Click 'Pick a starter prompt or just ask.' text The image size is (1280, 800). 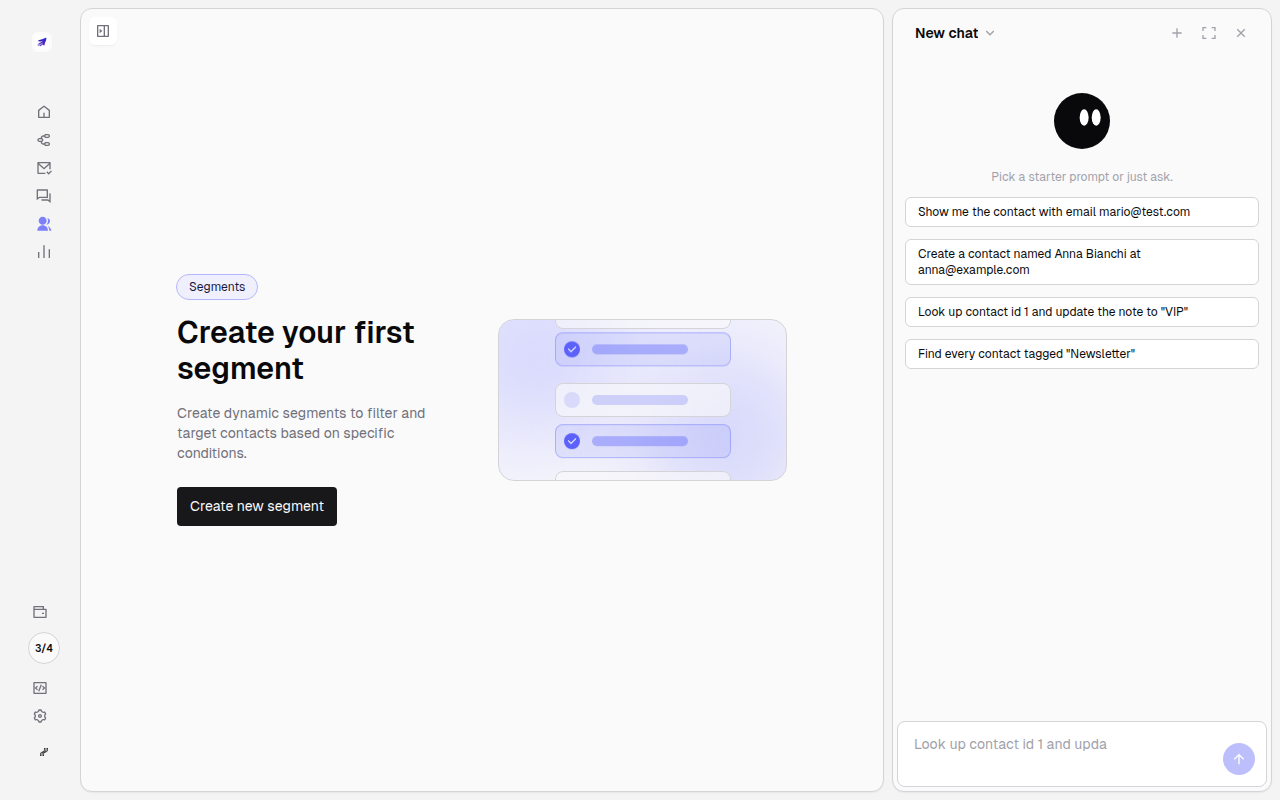1082,177
